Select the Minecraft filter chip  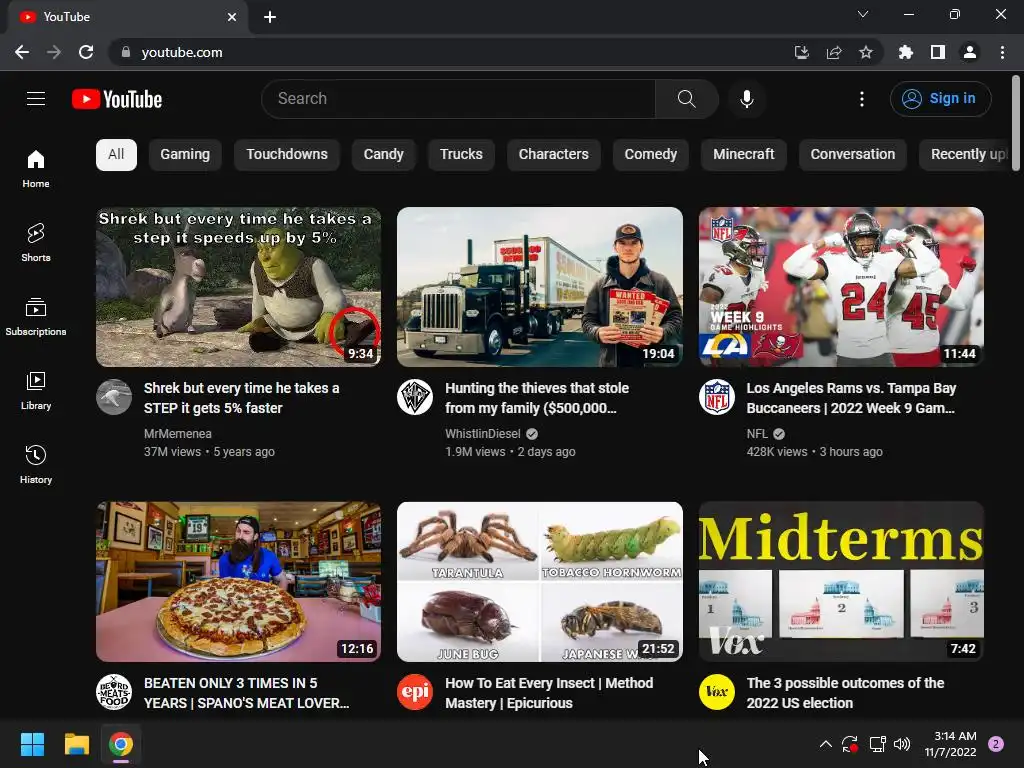(743, 154)
